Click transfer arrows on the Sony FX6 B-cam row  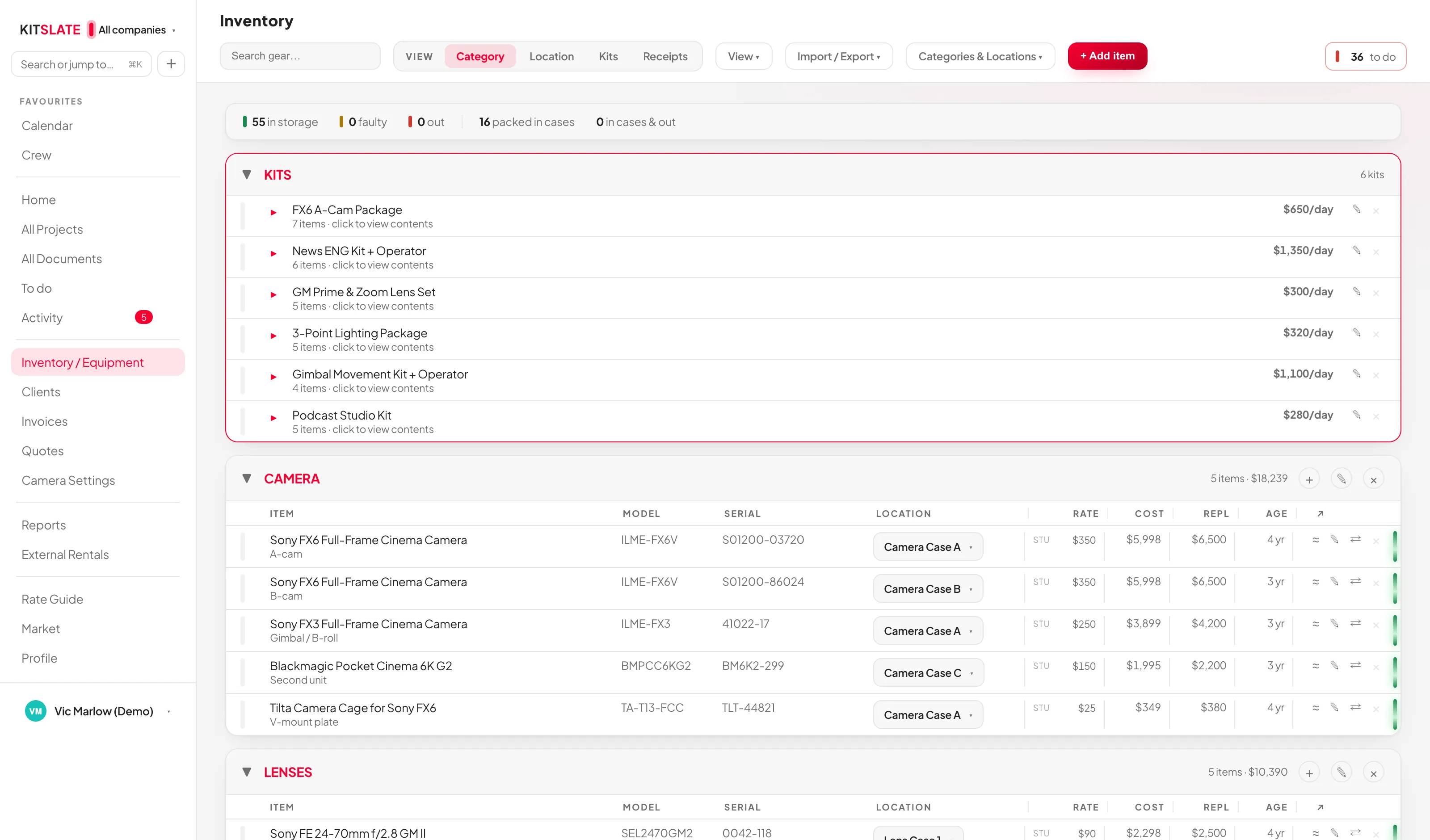pos(1356,582)
